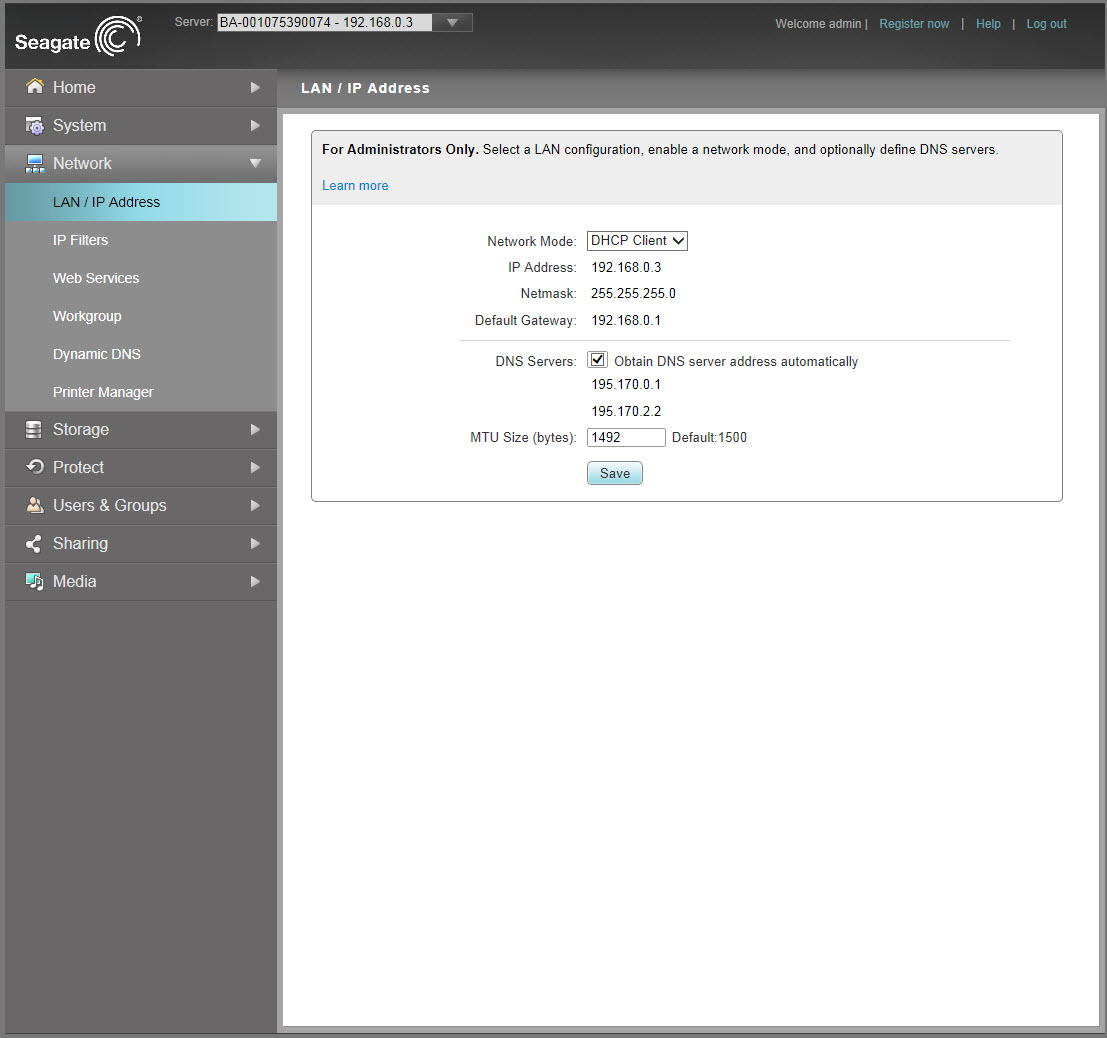The width and height of the screenshot is (1107, 1038).
Task: Uncheck Obtain DNS server address automatically
Action: click(x=597, y=360)
